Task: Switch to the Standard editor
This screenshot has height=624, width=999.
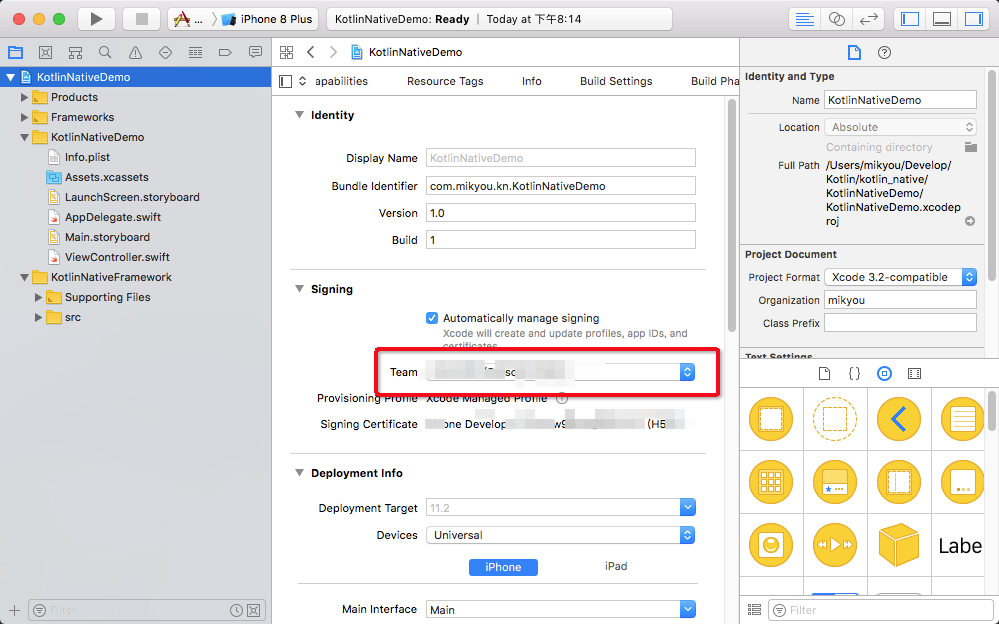Action: 805,19
